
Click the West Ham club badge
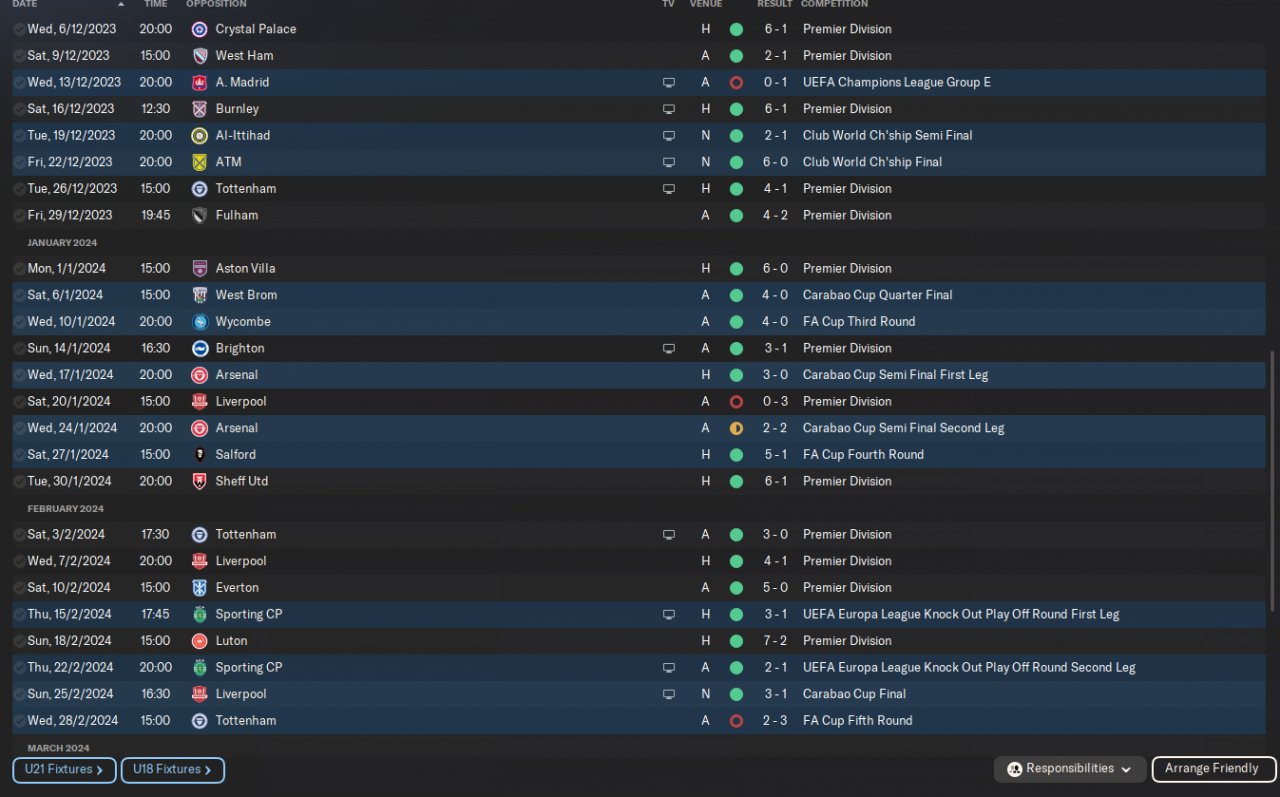[200, 56]
